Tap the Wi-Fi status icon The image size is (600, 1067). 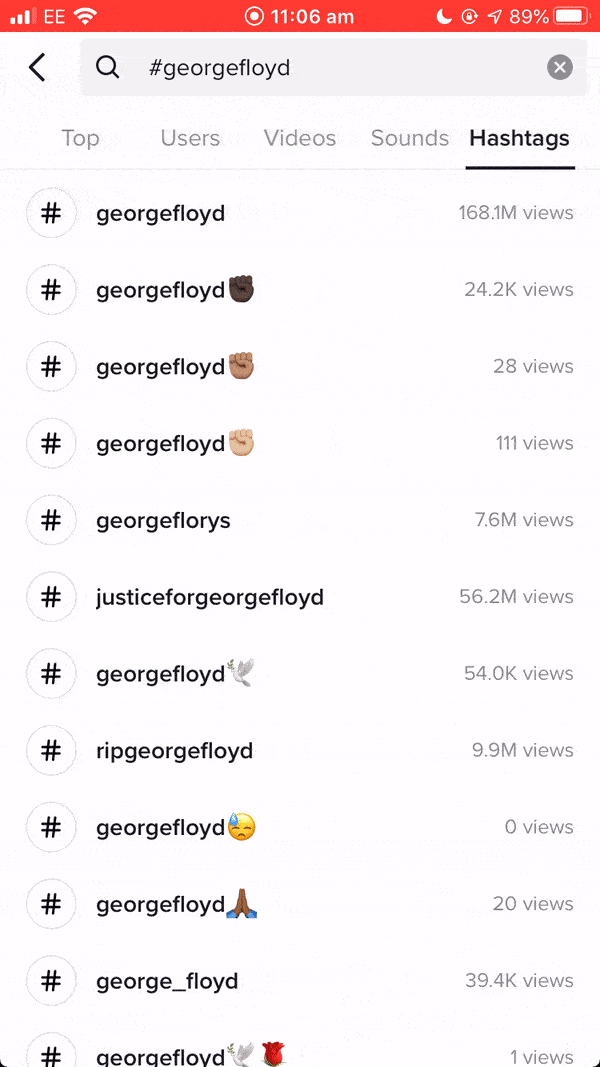pos(85,16)
